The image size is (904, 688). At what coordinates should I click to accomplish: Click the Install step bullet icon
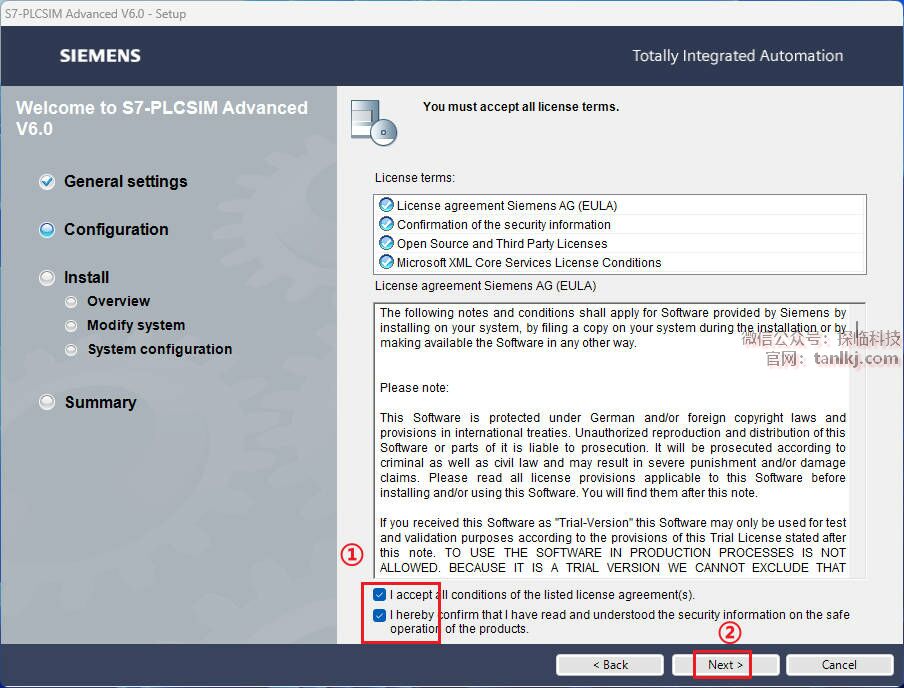[x=47, y=278]
